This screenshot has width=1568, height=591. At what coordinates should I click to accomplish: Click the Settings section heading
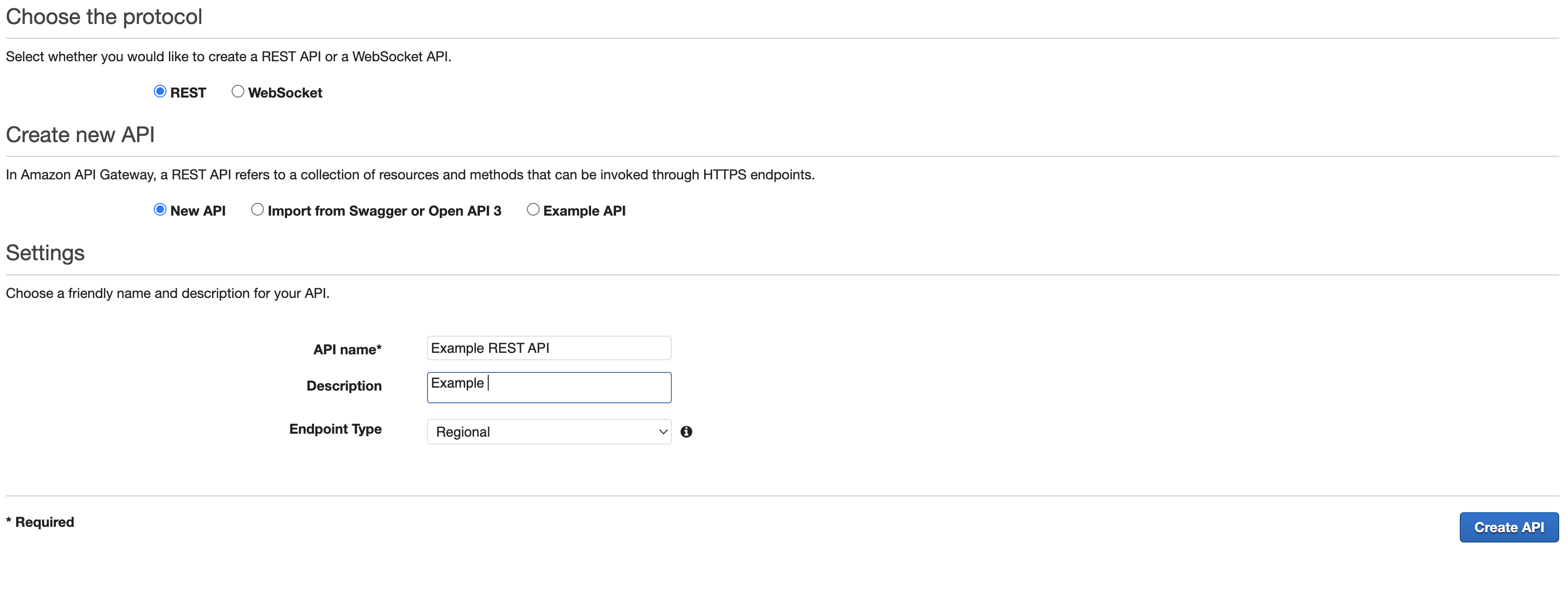point(45,252)
